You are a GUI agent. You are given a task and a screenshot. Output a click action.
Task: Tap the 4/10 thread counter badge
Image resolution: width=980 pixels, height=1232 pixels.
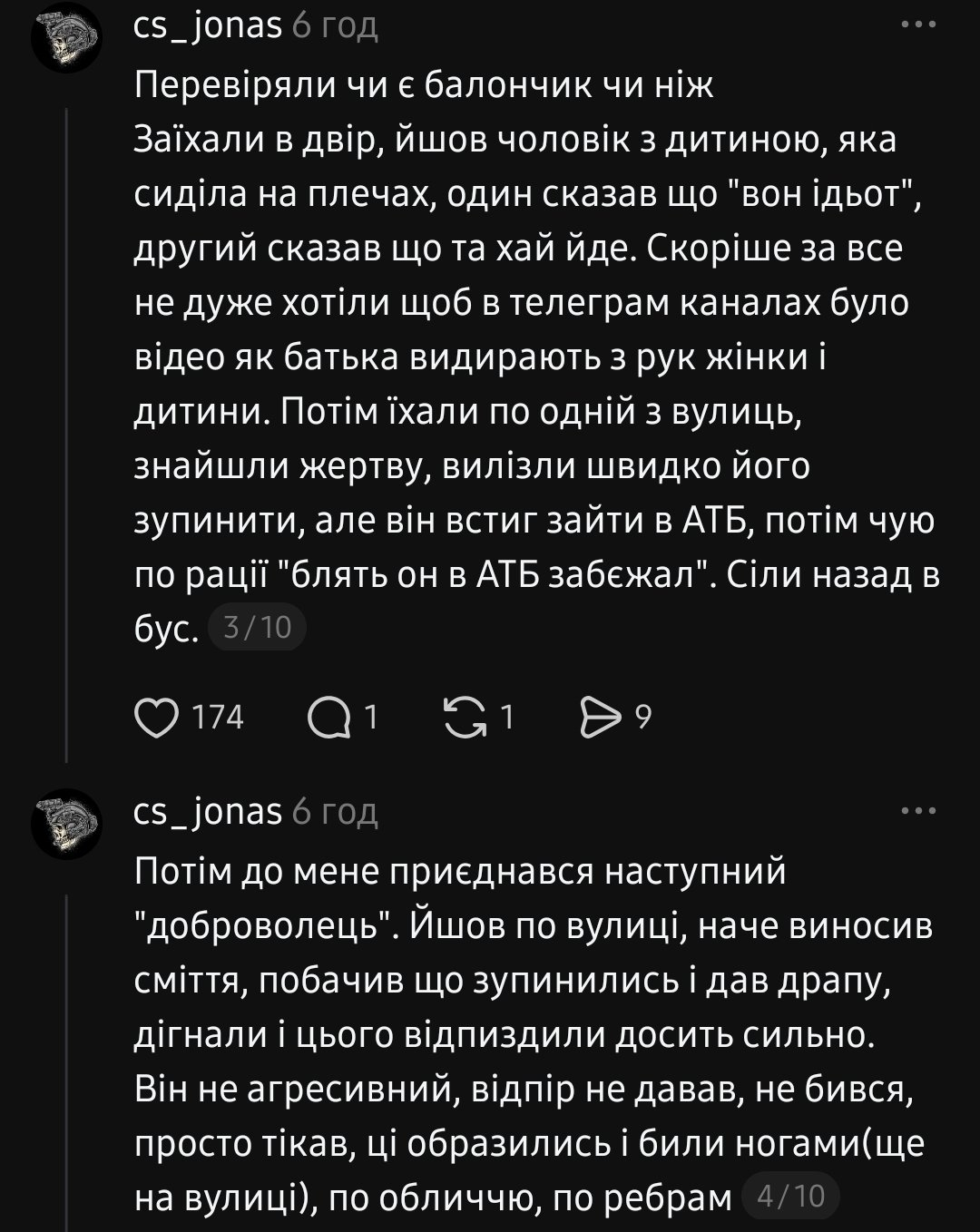click(790, 1196)
